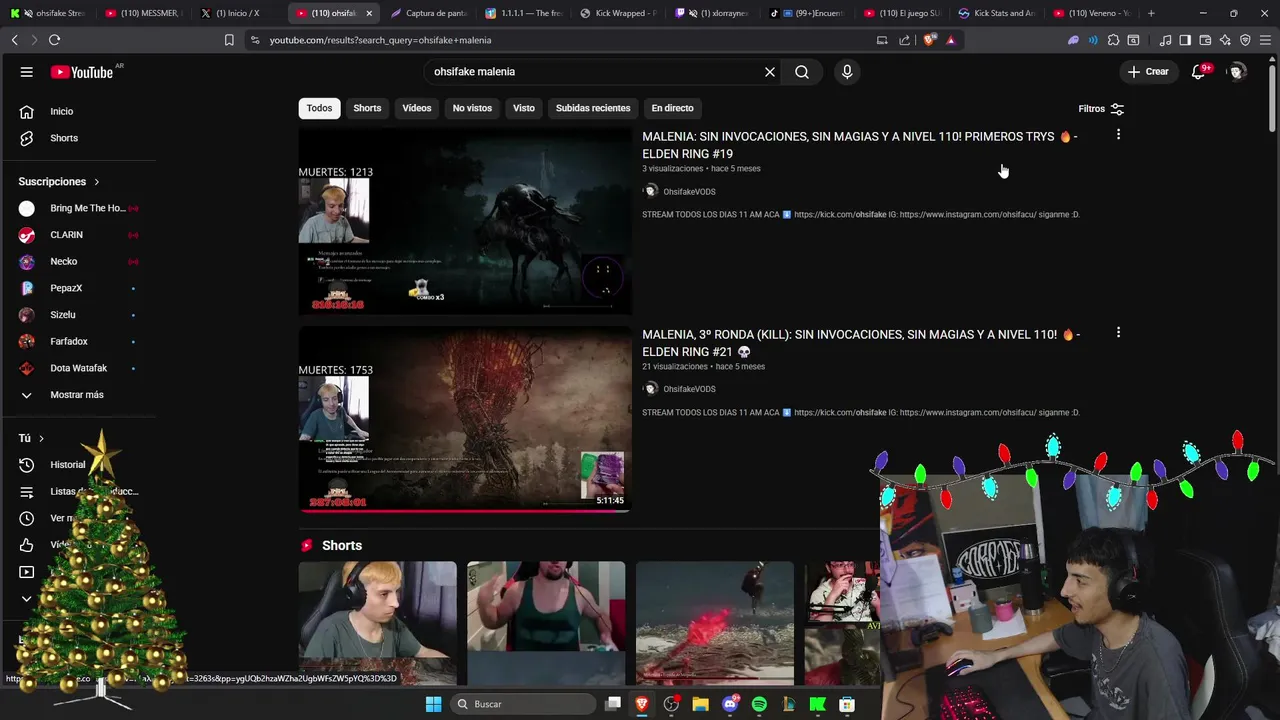Open the Brave Wallet icon
The height and width of the screenshot is (720, 1280).
(1205, 40)
